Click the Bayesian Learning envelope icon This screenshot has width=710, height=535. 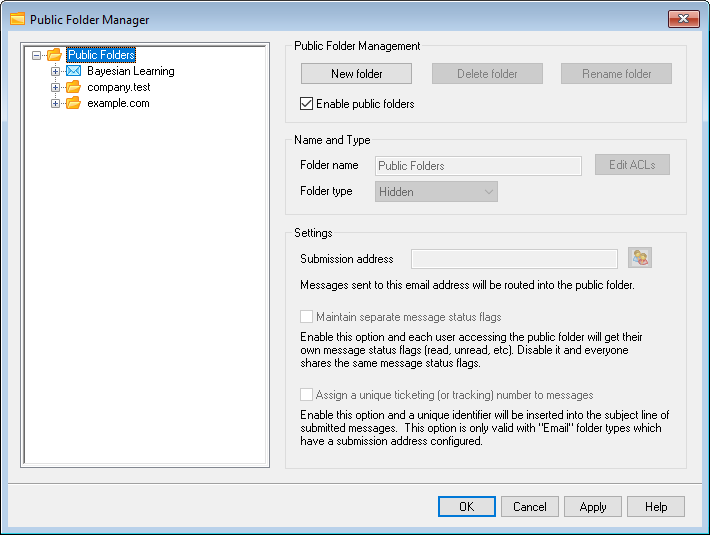tap(73, 71)
